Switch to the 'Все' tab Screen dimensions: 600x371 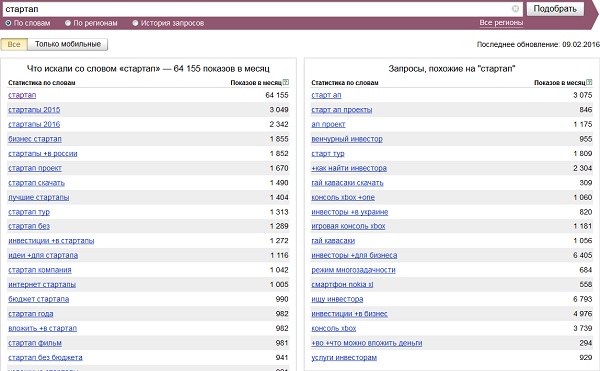(x=14, y=44)
